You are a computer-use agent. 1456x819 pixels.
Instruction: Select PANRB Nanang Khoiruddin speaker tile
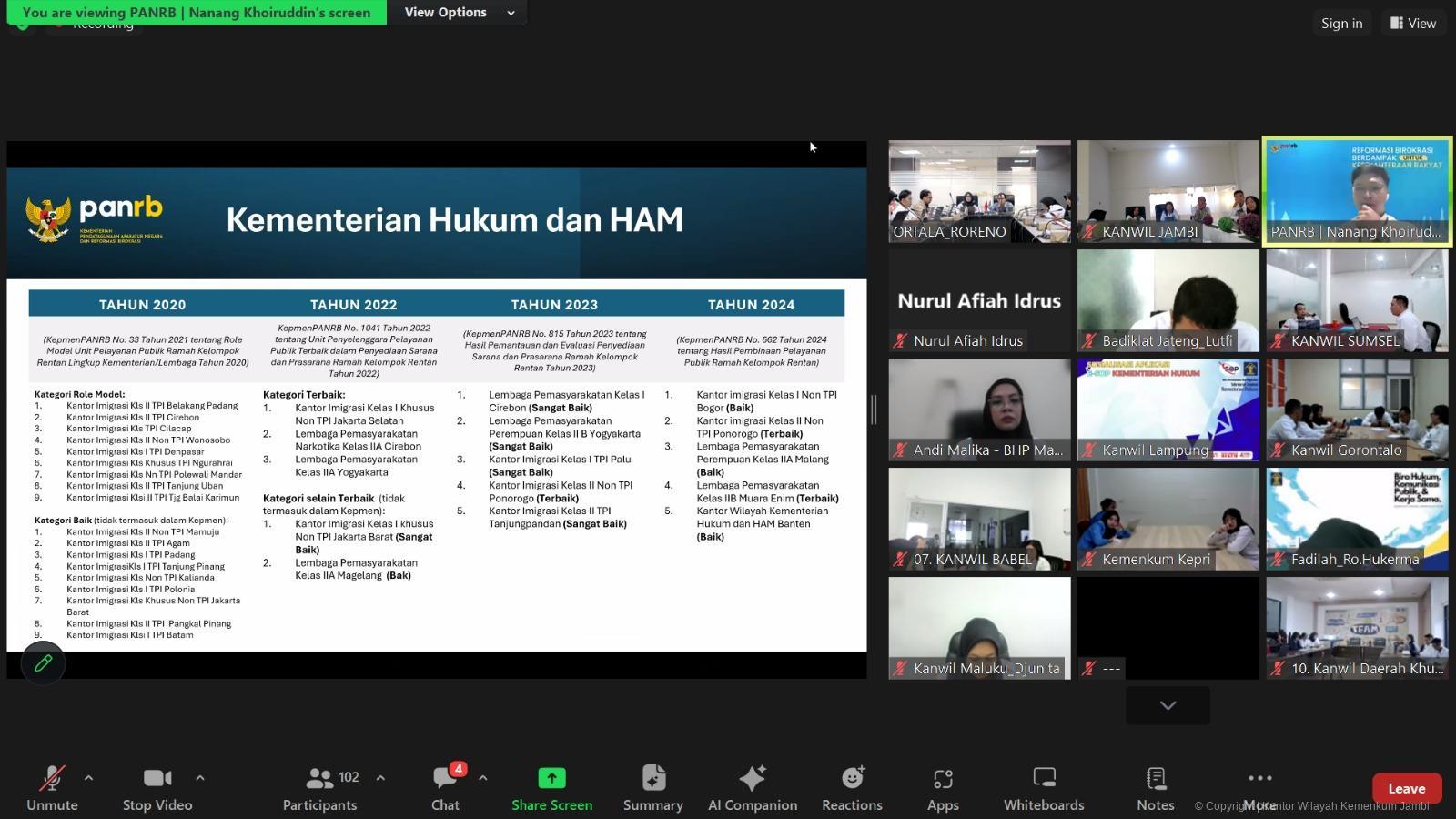point(1357,191)
